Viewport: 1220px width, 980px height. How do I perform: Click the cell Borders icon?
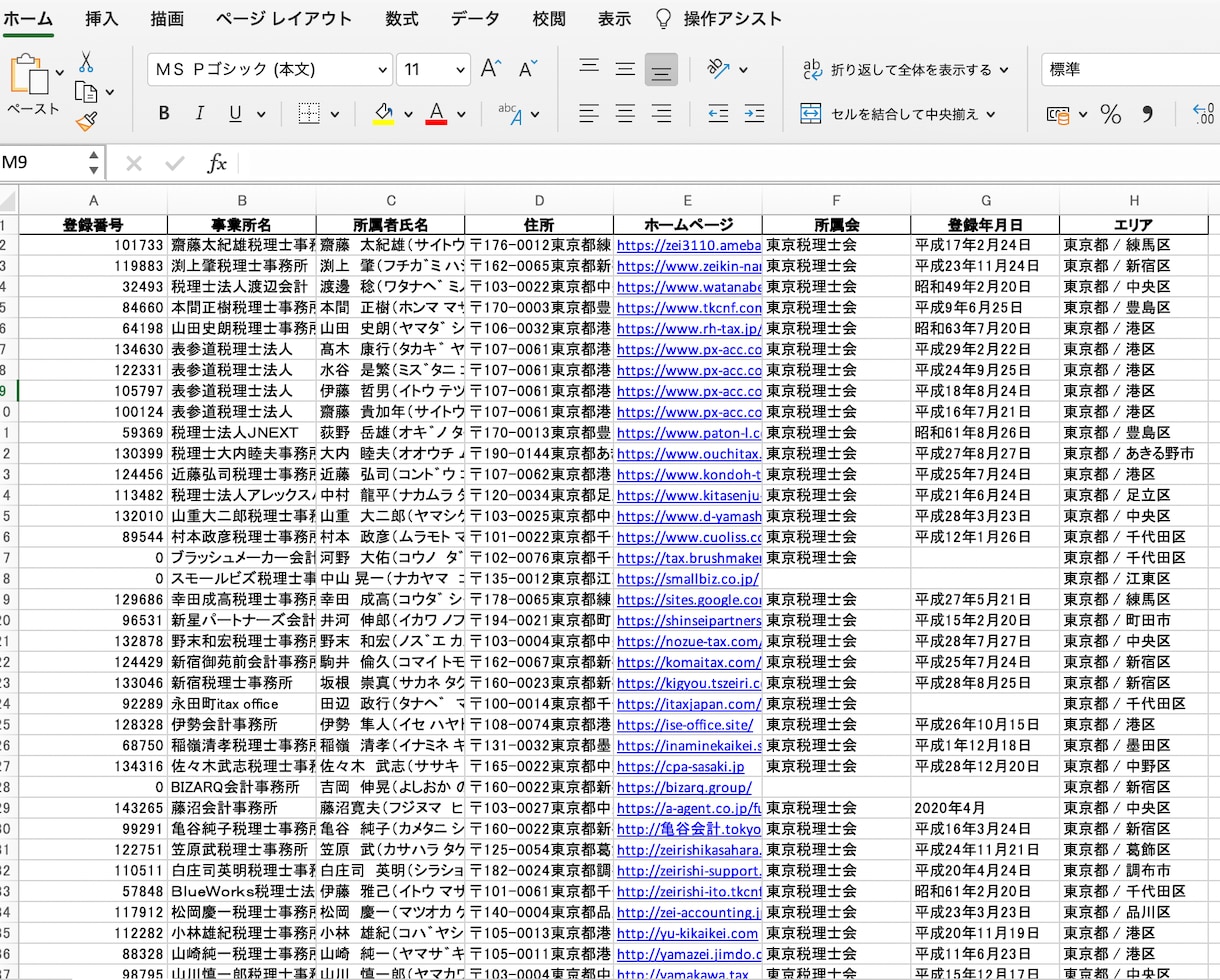(x=309, y=114)
